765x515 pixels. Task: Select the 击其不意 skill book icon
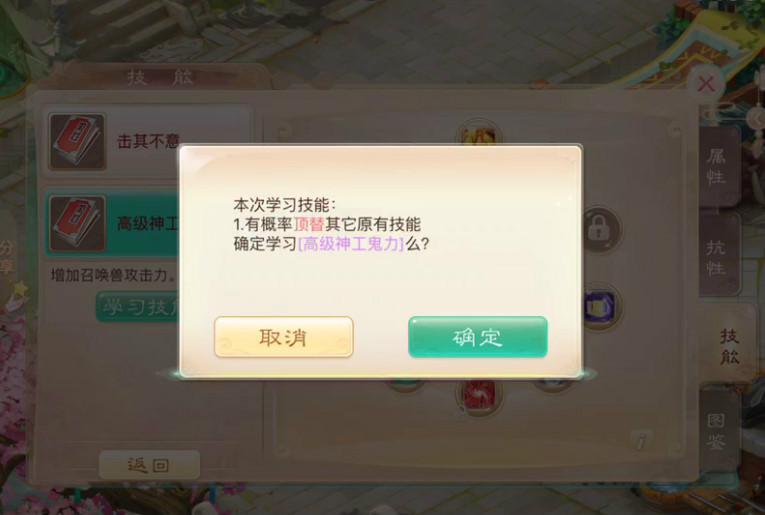77,141
